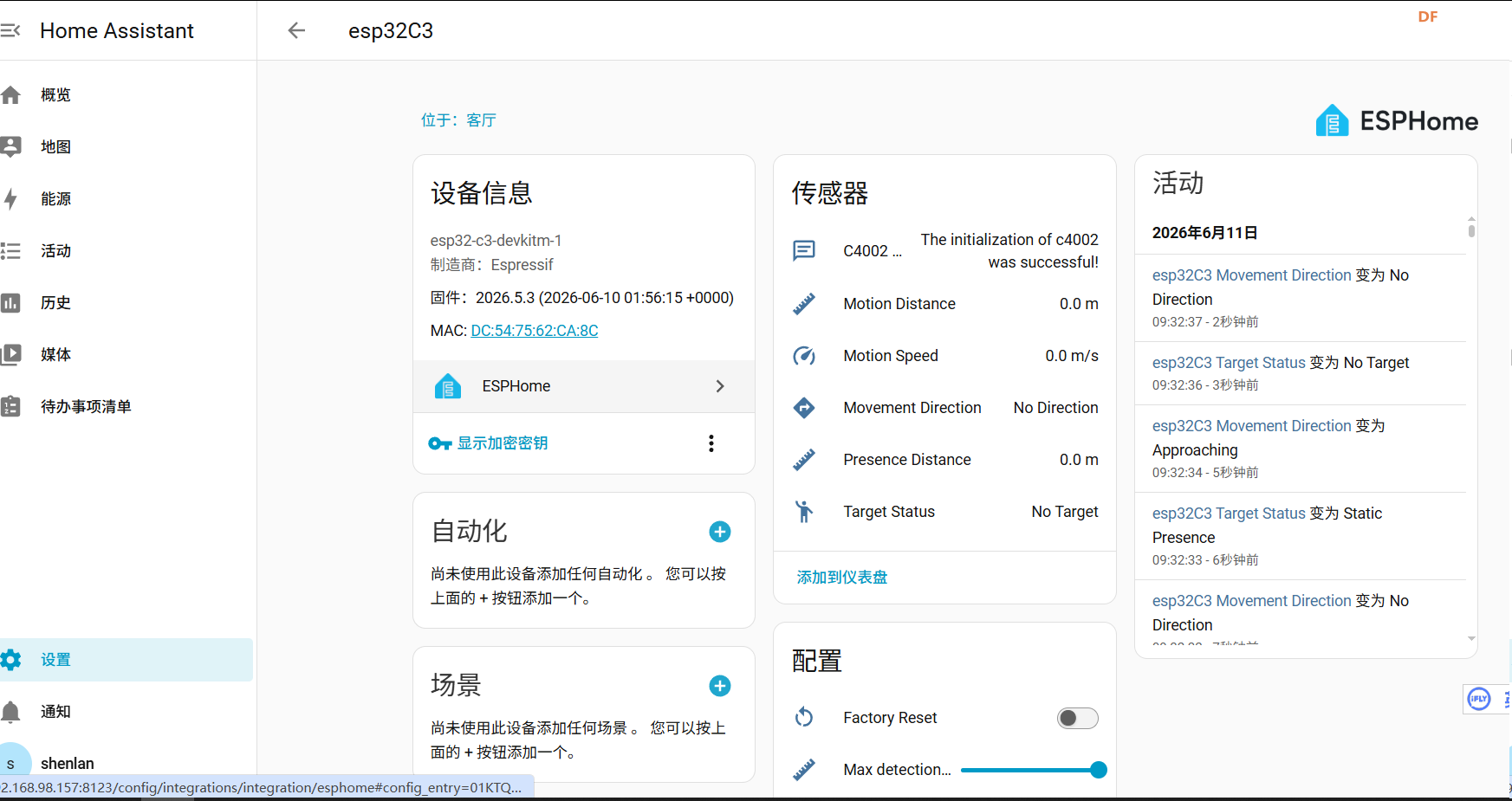Add automation with plus icon in 自动化 card
Image resolution: width=1512 pixels, height=801 pixels.
pyautogui.click(x=720, y=532)
